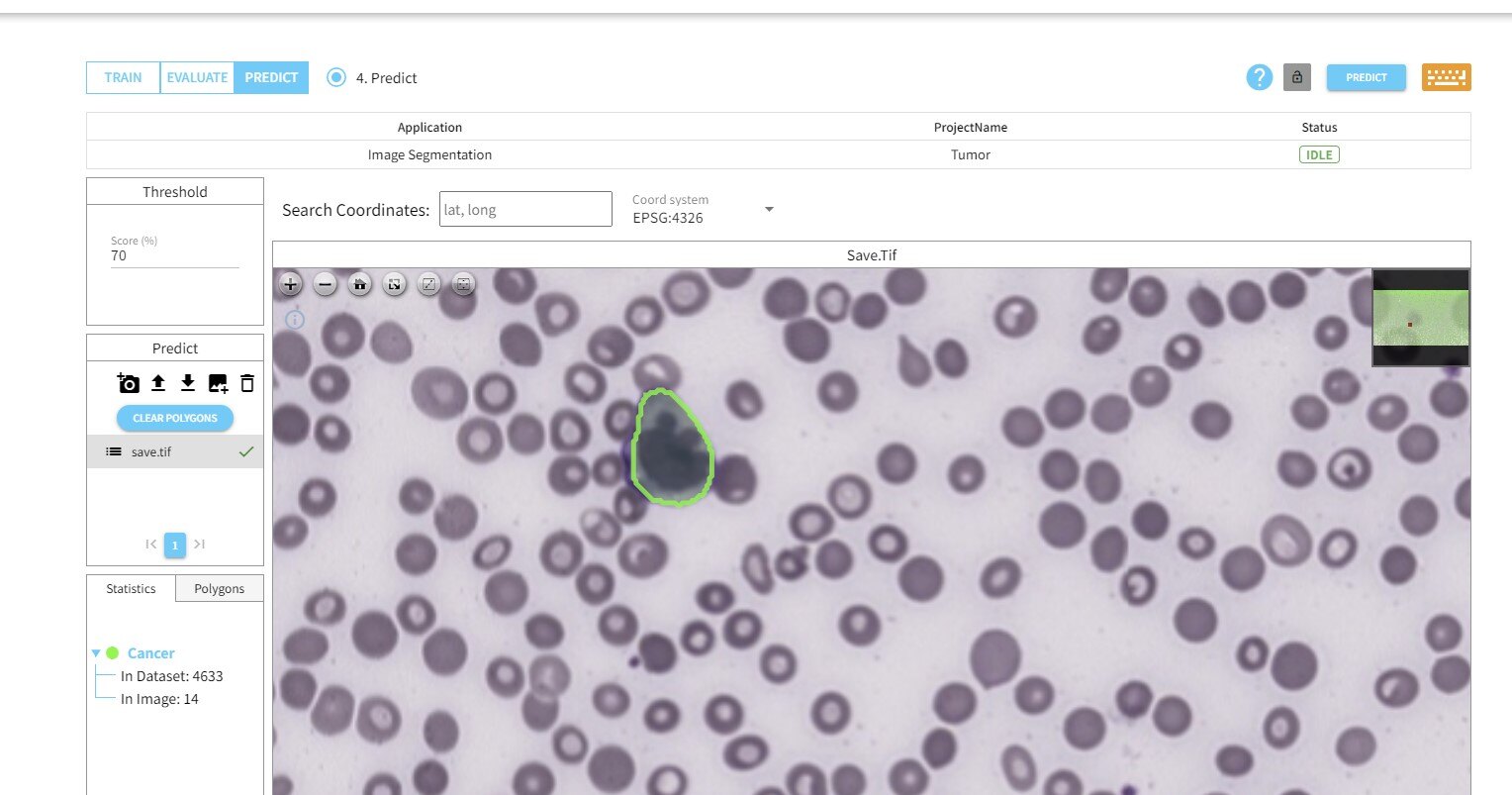This screenshot has height=795, width=1512.
Task: Click the Search Coordinates lat, long field
Action: coord(525,209)
